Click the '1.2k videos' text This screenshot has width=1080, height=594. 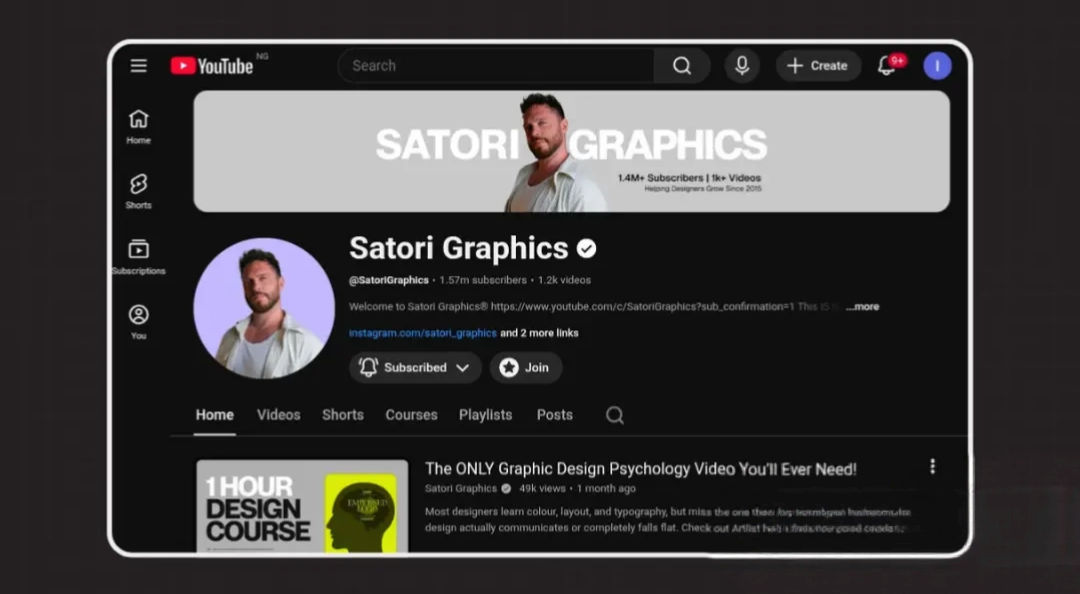coord(564,280)
